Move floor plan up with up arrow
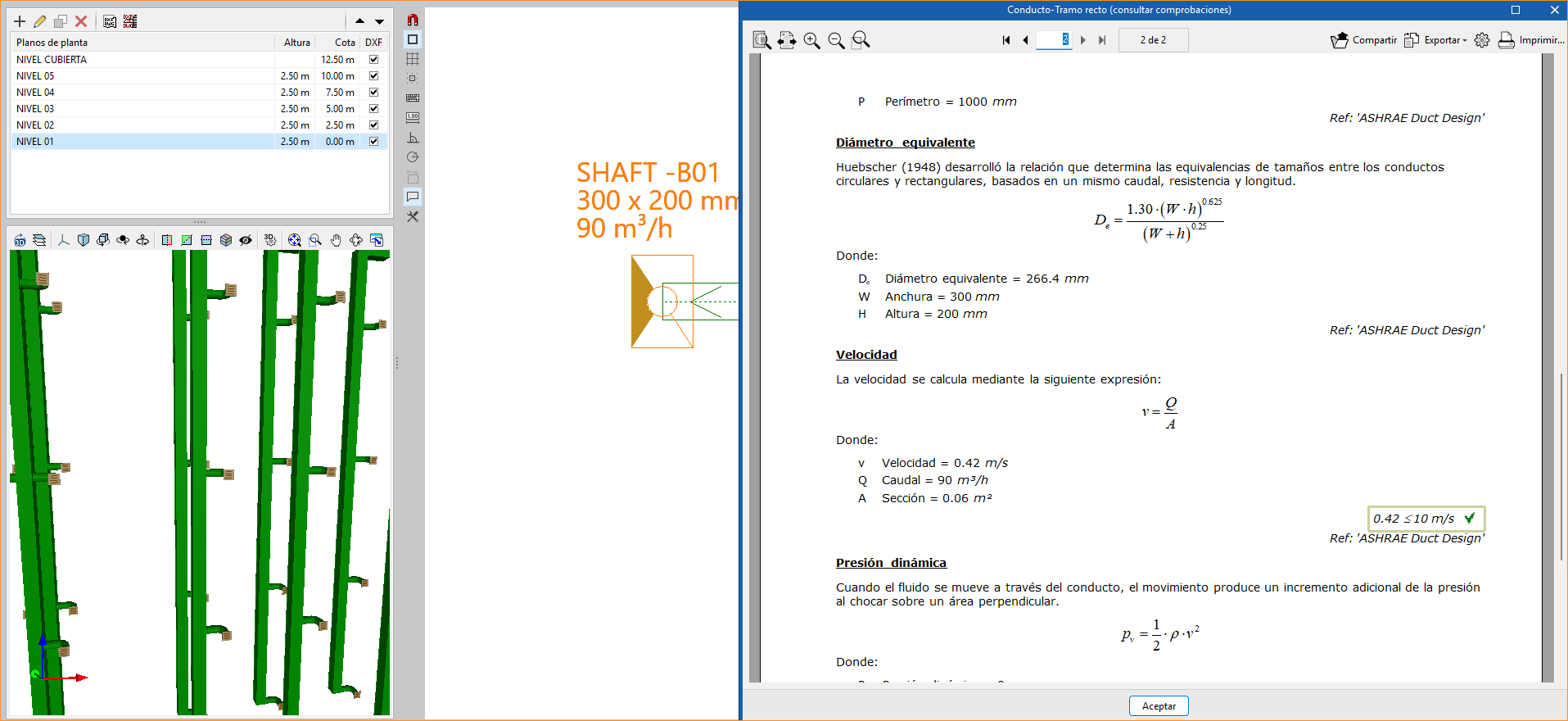 coord(360,21)
